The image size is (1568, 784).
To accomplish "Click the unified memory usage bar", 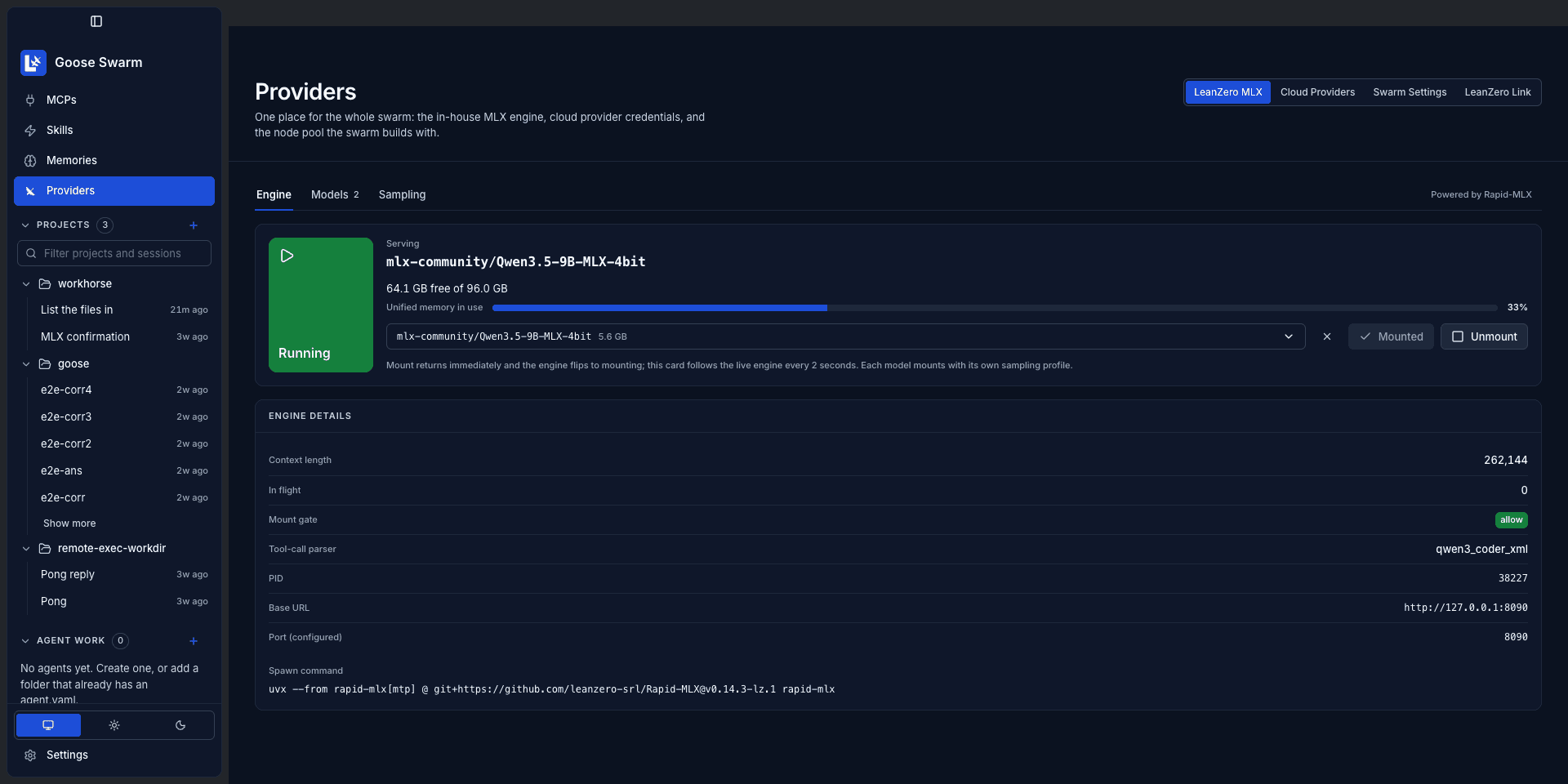I will (x=995, y=308).
